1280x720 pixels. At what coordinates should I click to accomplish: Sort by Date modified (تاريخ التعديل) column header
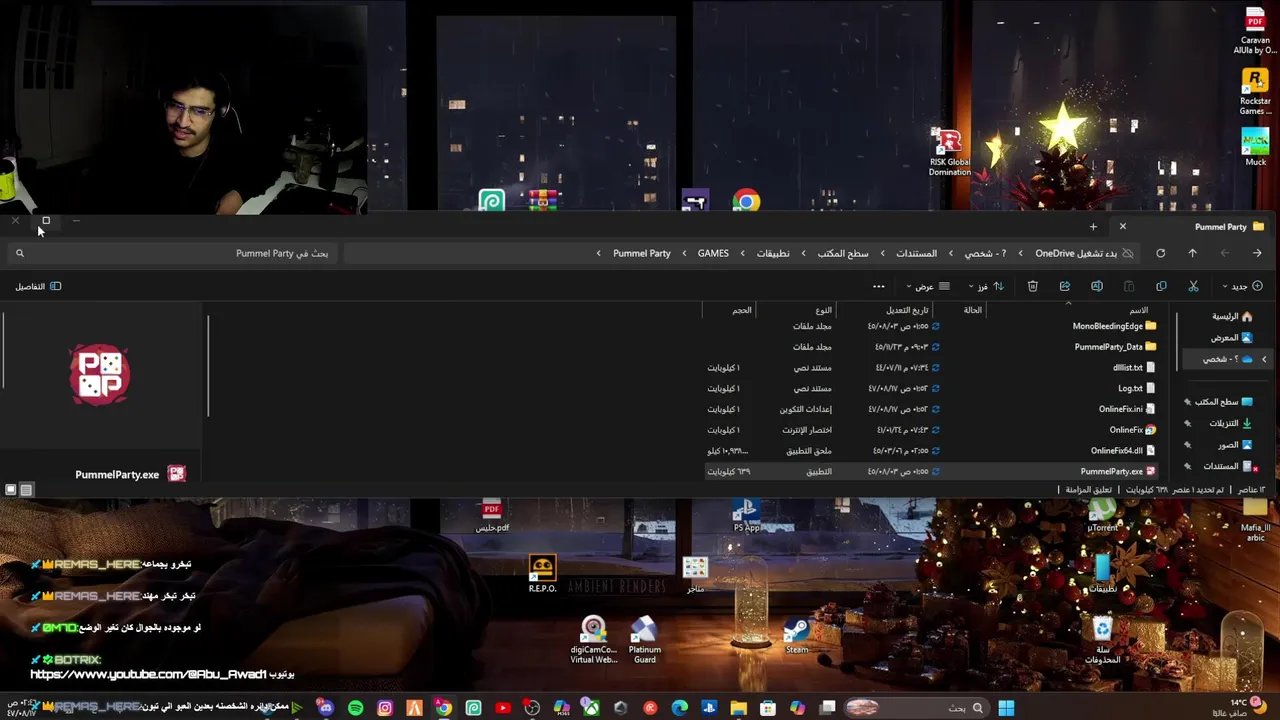(x=906, y=310)
